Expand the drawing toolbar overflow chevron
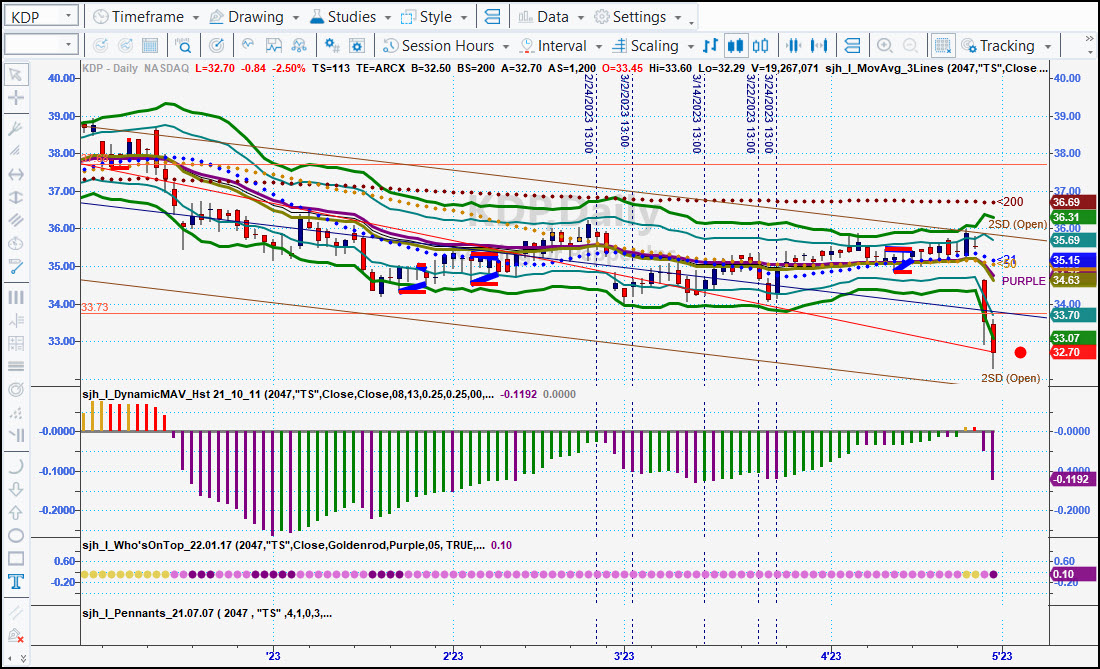 pos(23,658)
